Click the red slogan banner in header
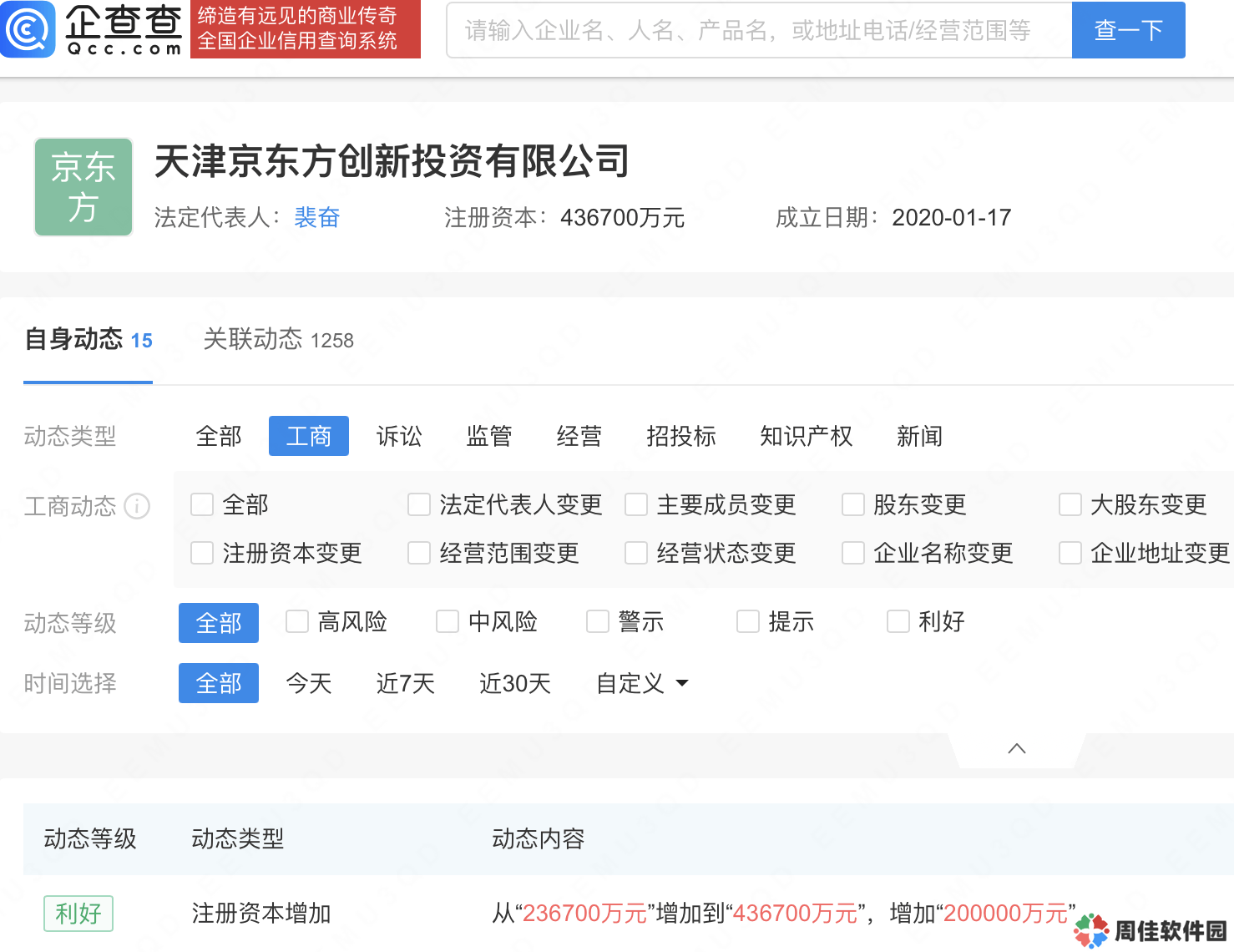This screenshot has height=952, width=1234. pos(306,29)
